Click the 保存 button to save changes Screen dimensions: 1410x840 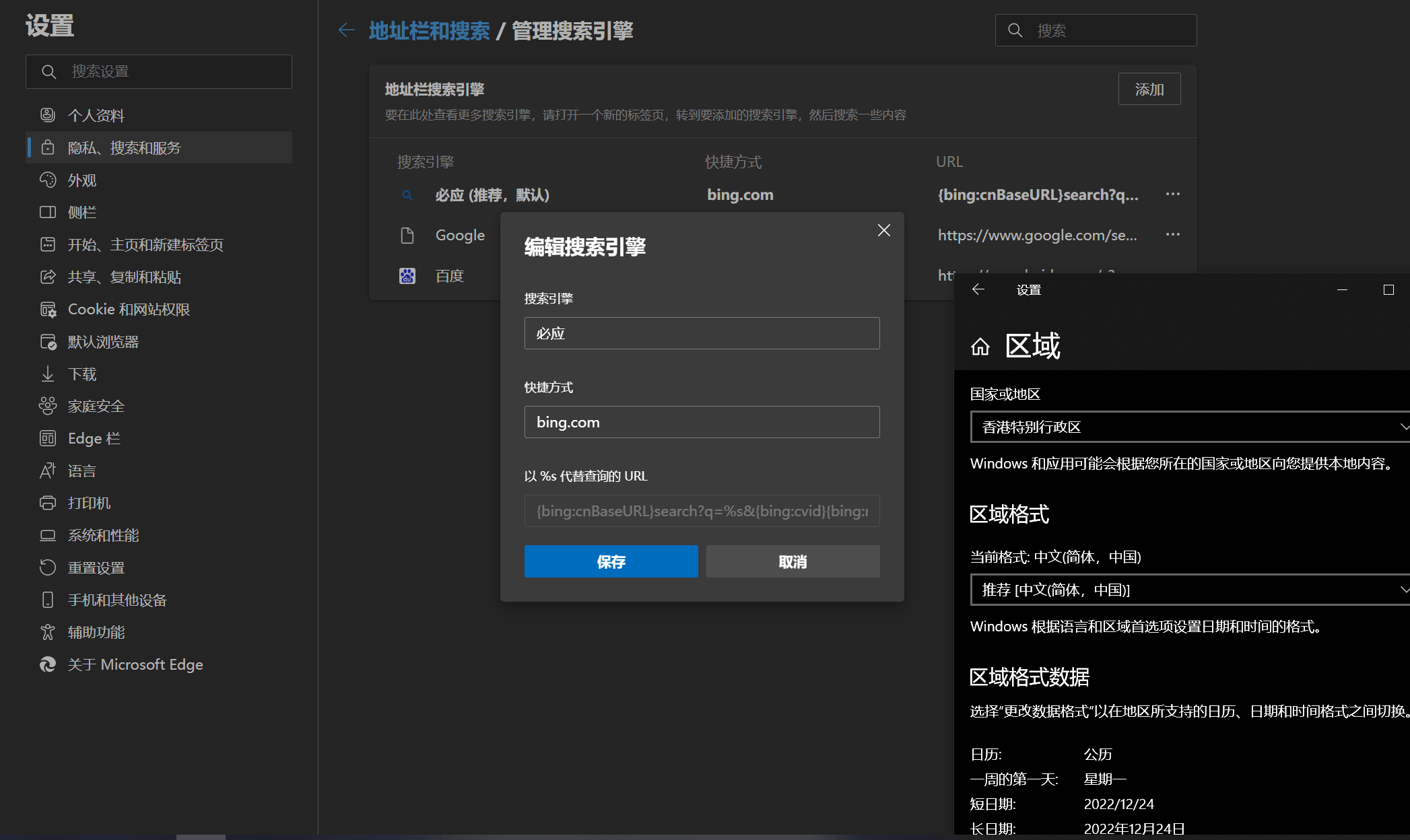pyautogui.click(x=611, y=561)
